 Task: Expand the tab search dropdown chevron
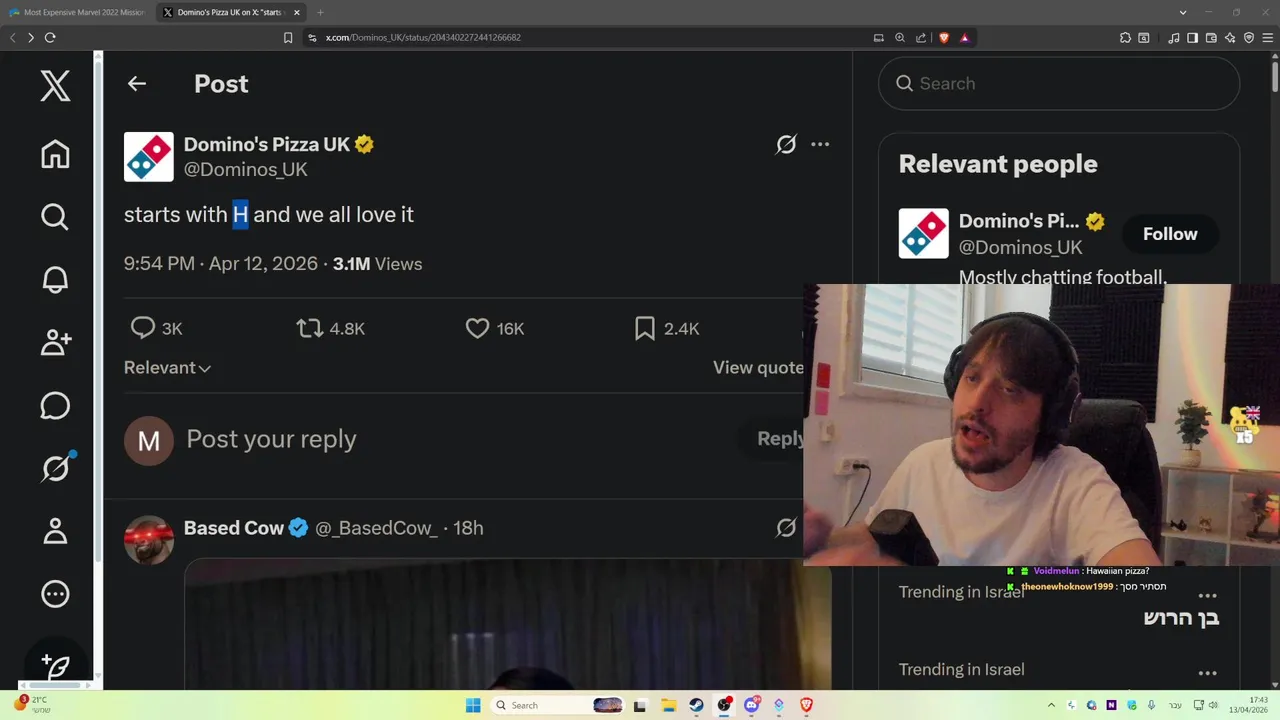[1183, 13]
